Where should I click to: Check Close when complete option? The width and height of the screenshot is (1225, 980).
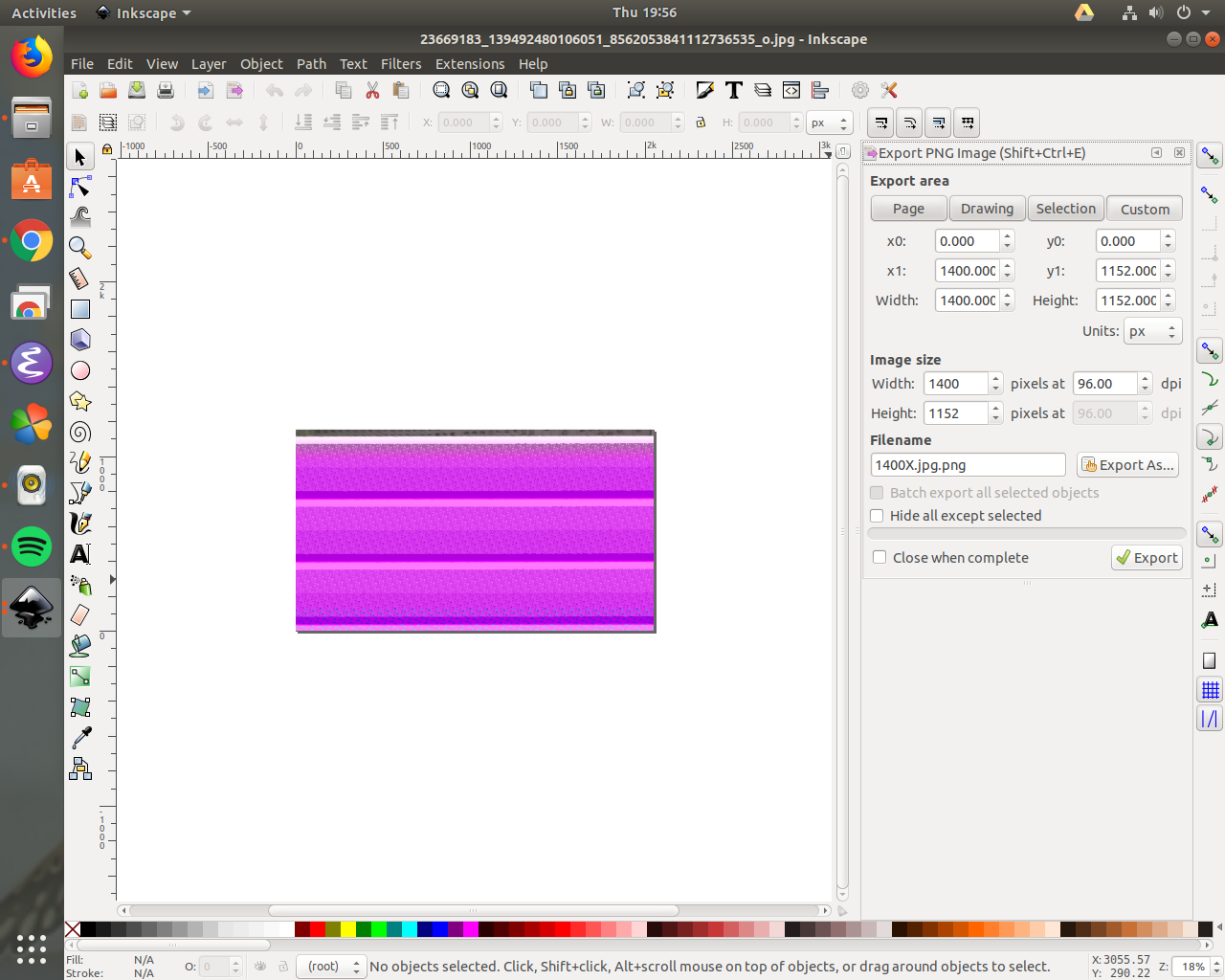click(x=880, y=558)
